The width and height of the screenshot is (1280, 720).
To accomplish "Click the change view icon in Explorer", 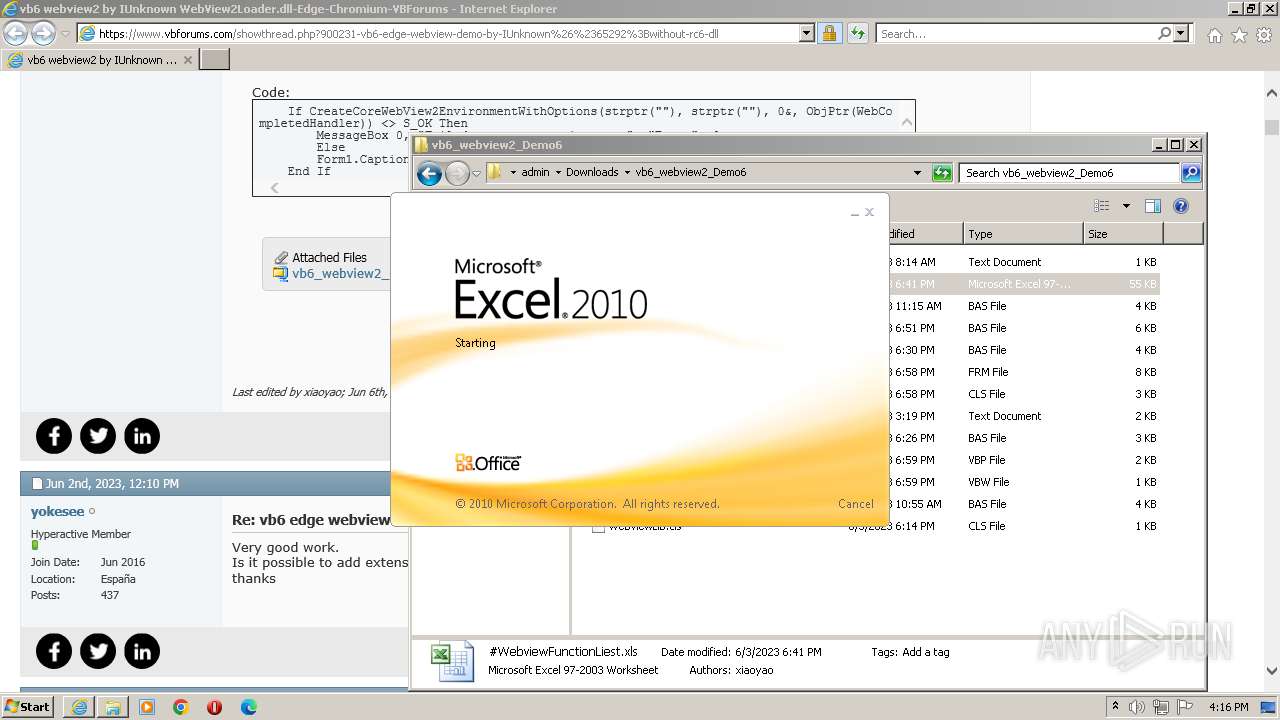I will coord(1102,206).
